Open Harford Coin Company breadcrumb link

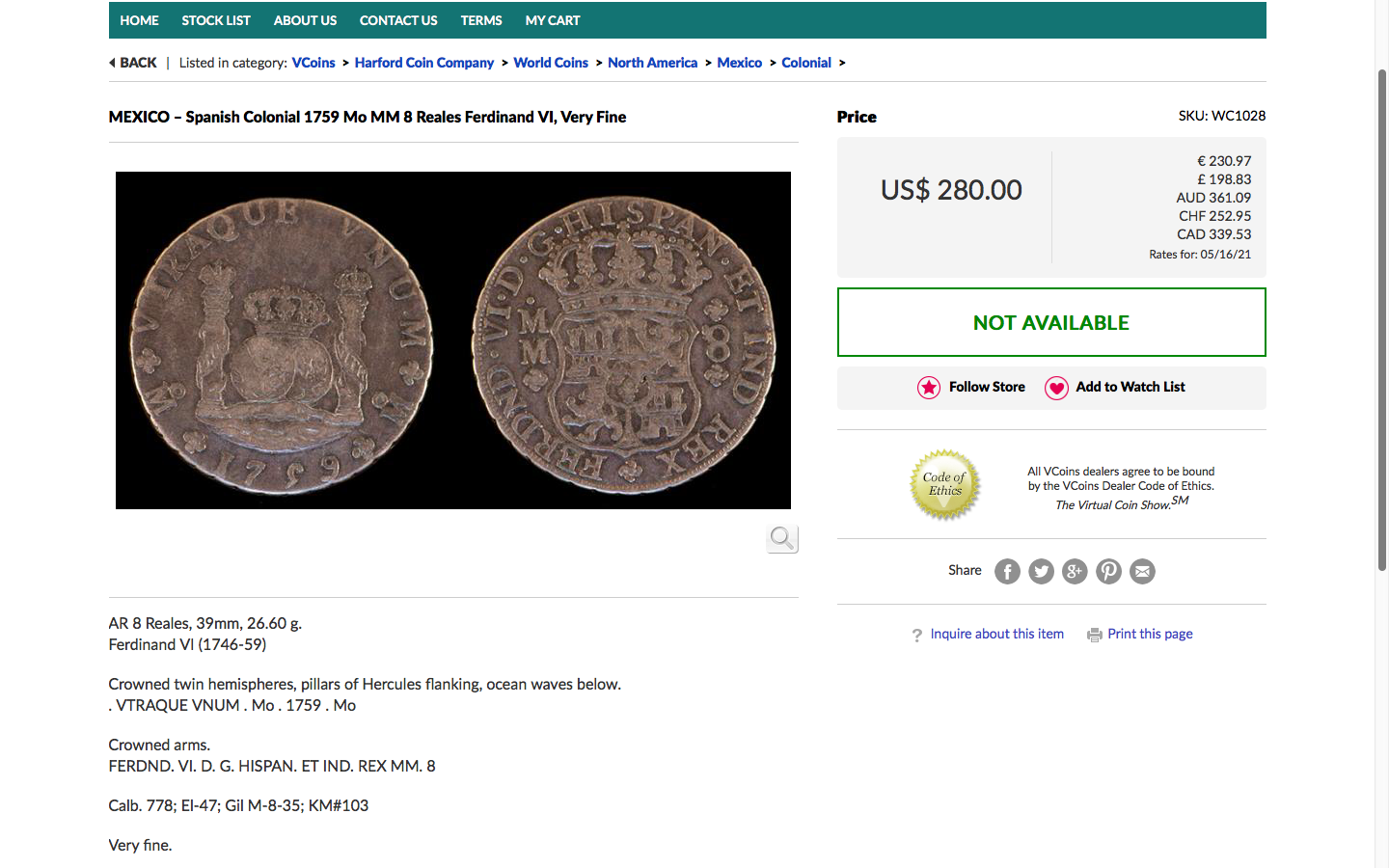424,63
